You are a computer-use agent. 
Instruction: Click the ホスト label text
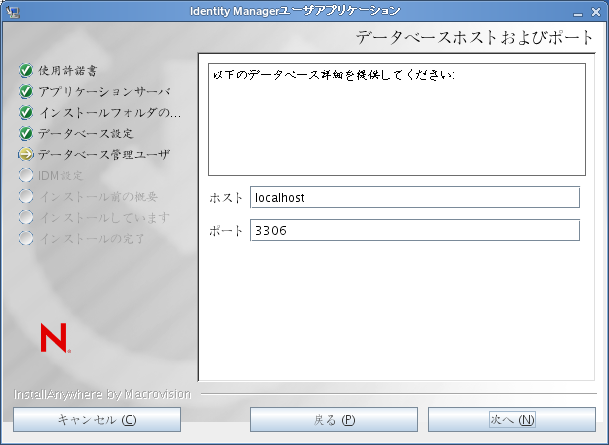[226, 198]
